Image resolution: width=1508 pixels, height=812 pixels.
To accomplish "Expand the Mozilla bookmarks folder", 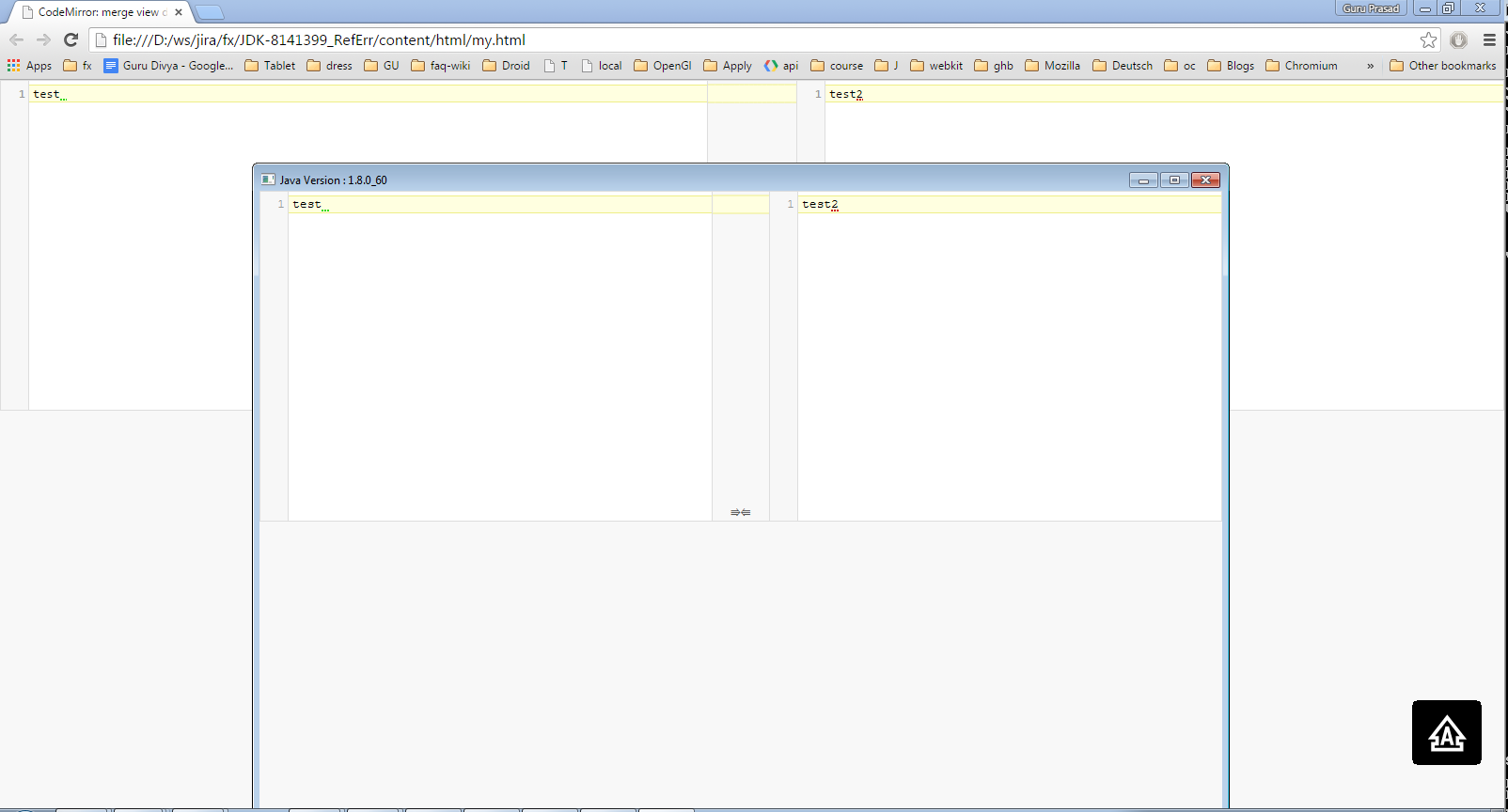I will [1052, 66].
